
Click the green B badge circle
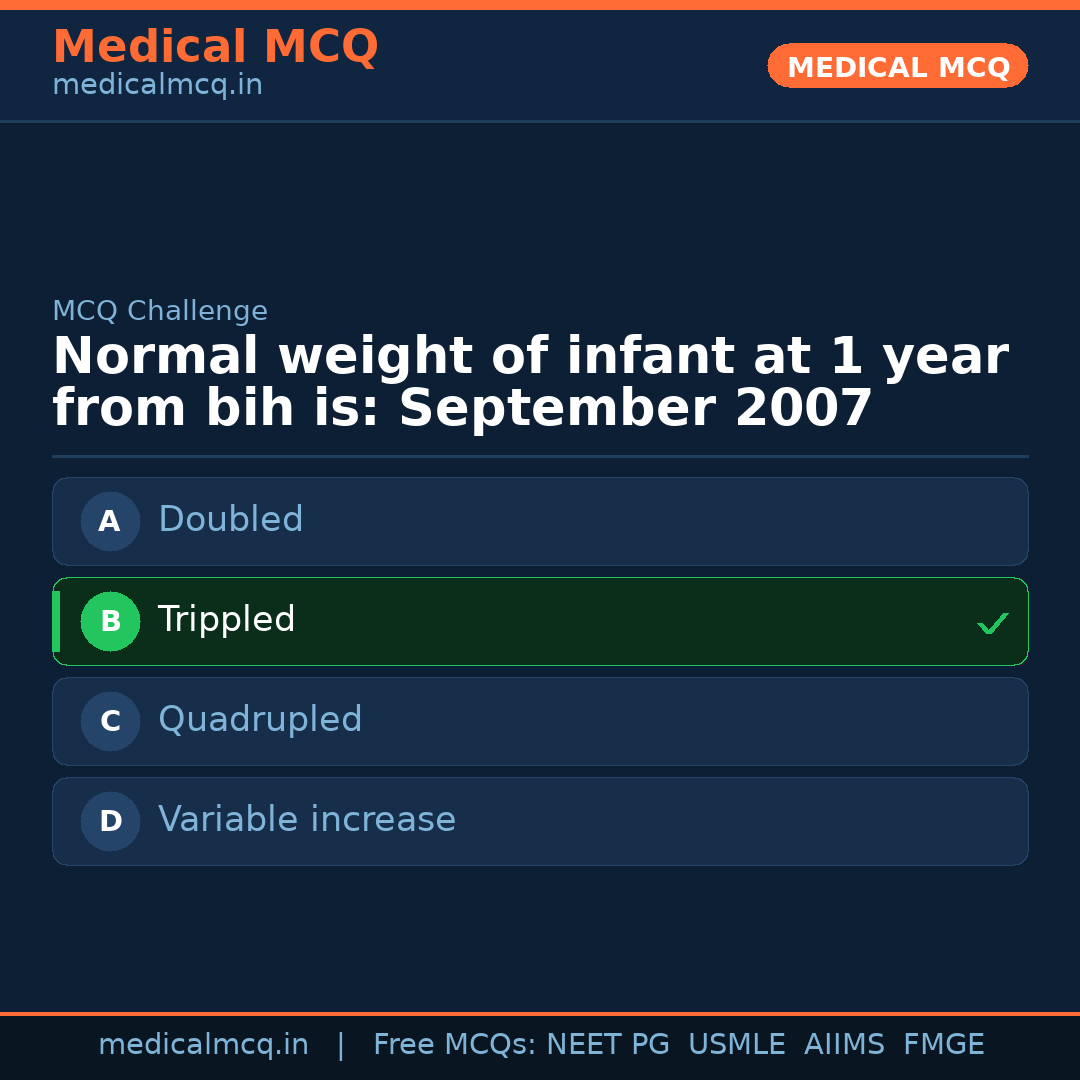pyautogui.click(x=110, y=621)
